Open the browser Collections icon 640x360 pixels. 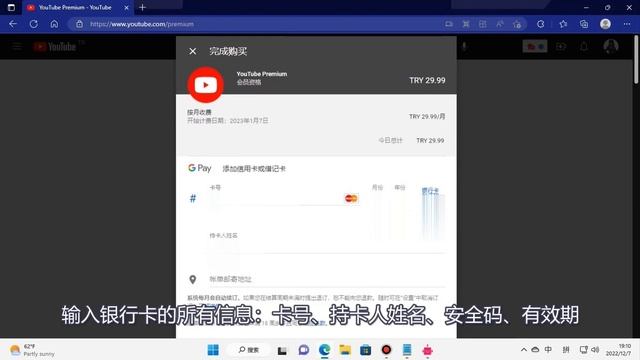click(x=584, y=24)
